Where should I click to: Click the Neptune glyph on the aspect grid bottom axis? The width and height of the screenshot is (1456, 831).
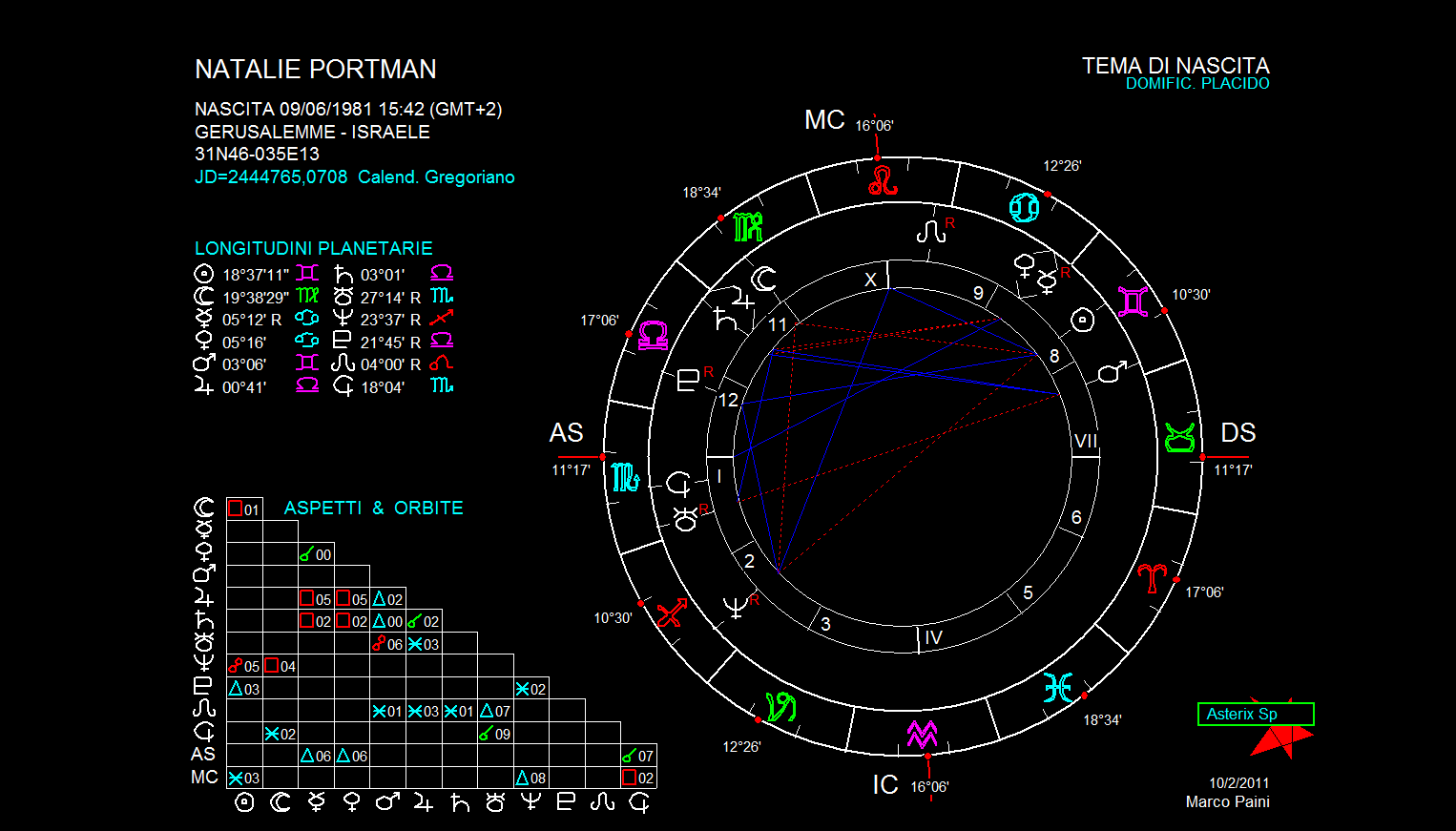[x=531, y=803]
